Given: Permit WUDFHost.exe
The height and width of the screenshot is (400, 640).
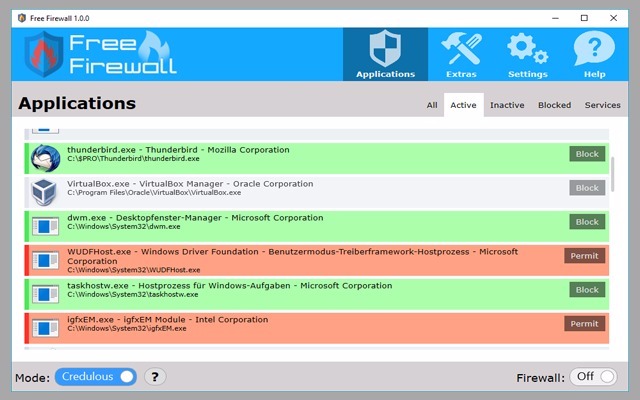Looking at the screenshot, I should click(x=584, y=255).
